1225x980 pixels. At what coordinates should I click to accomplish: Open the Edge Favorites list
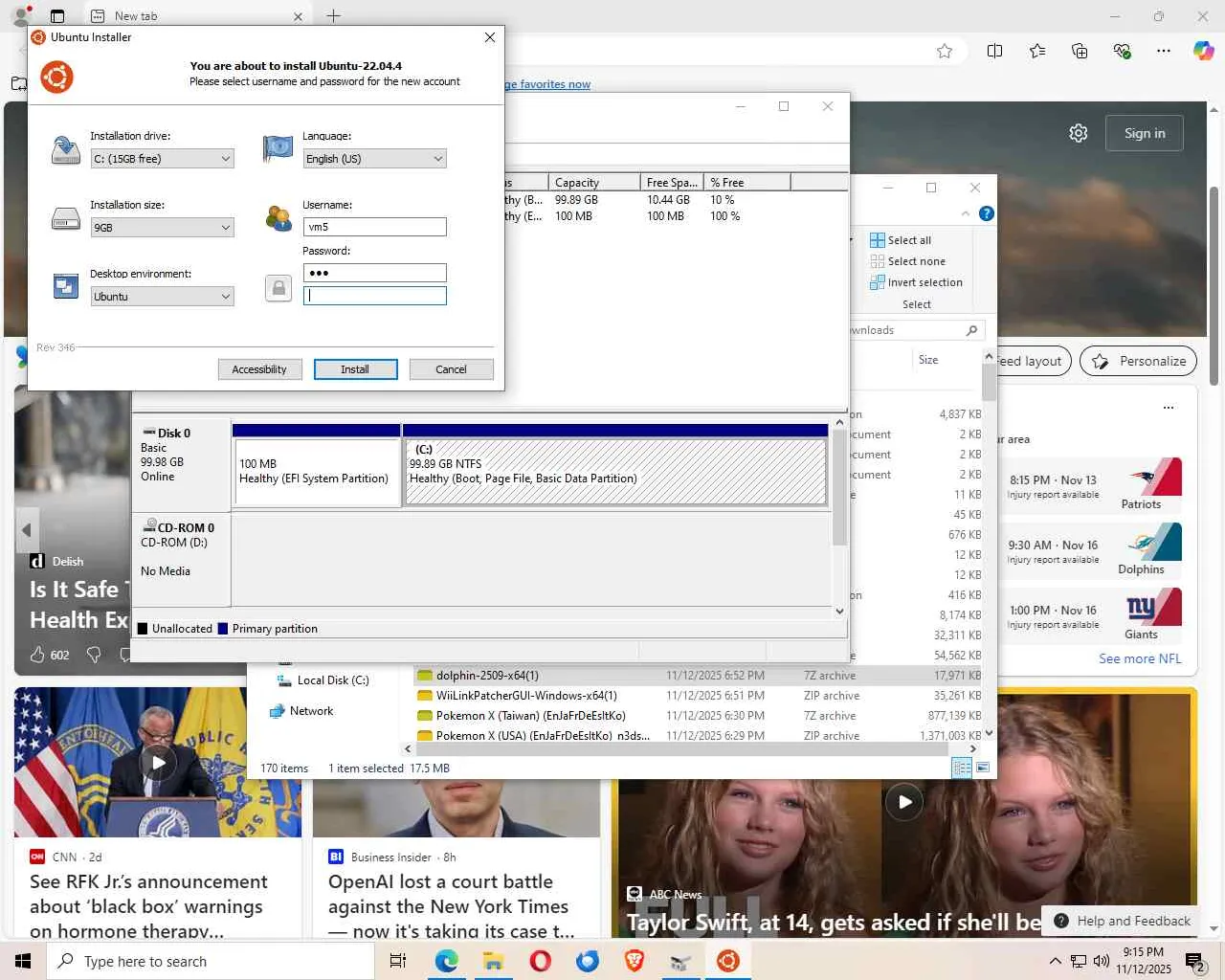point(1037,51)
